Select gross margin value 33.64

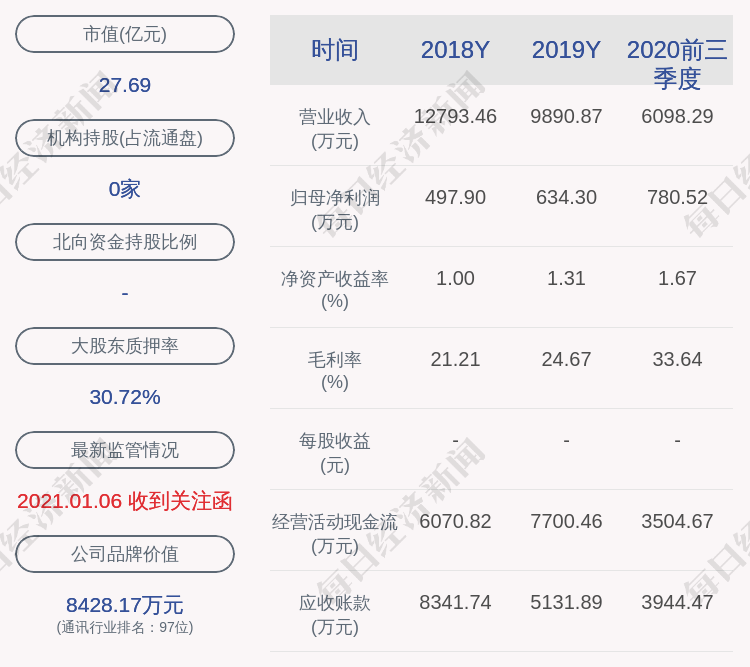pos(677,359)
